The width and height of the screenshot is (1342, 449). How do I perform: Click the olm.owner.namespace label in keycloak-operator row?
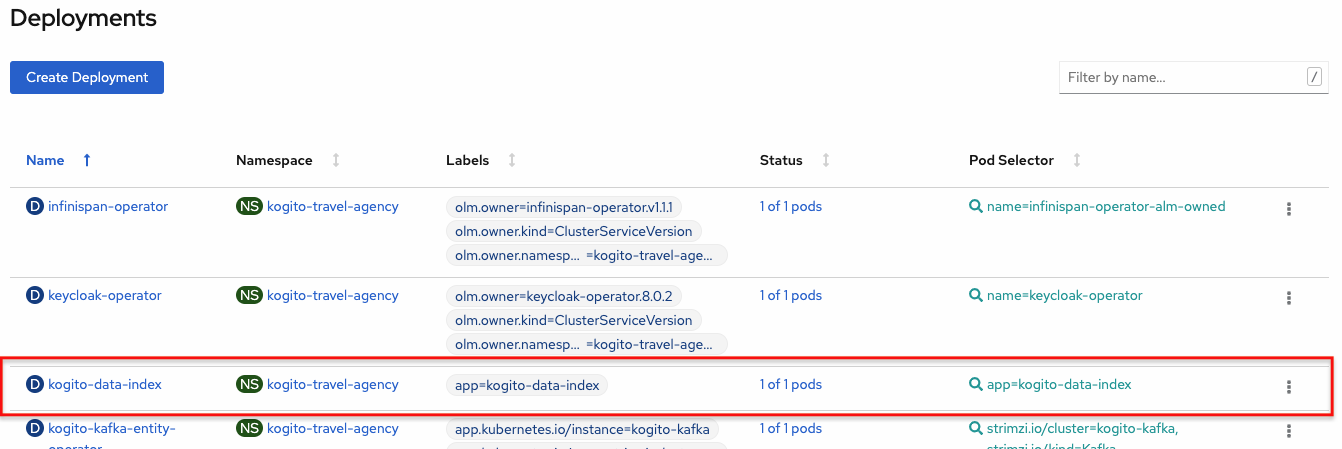(x=587, y=345)
